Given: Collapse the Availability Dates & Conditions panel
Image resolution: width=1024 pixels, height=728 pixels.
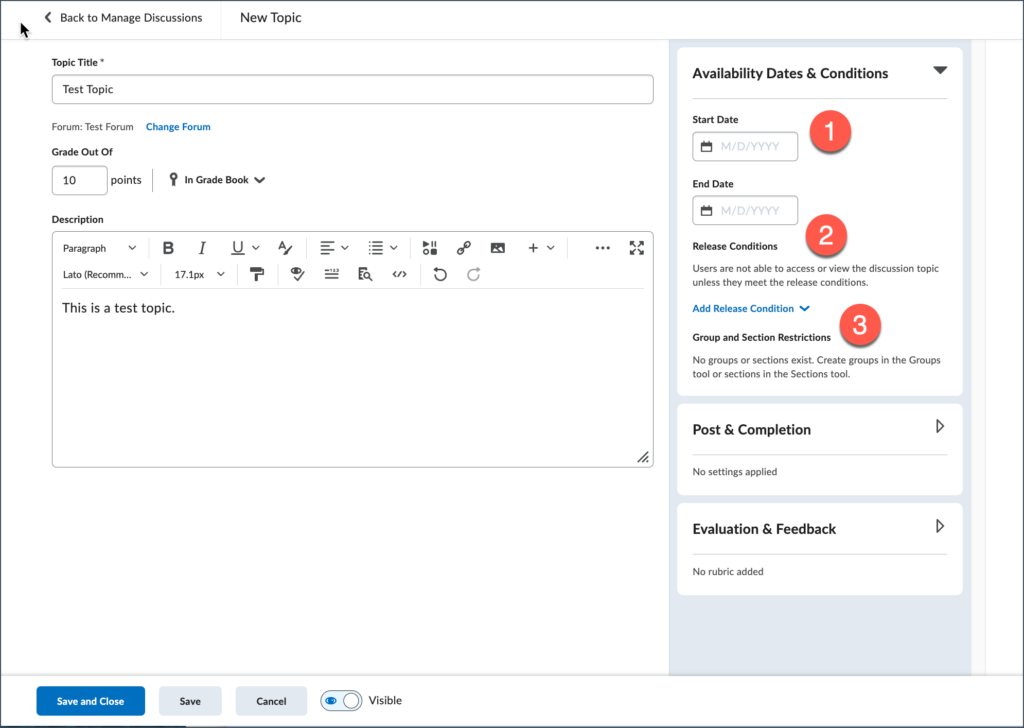Looking at the screenshot, I should [x=940, y=70].
